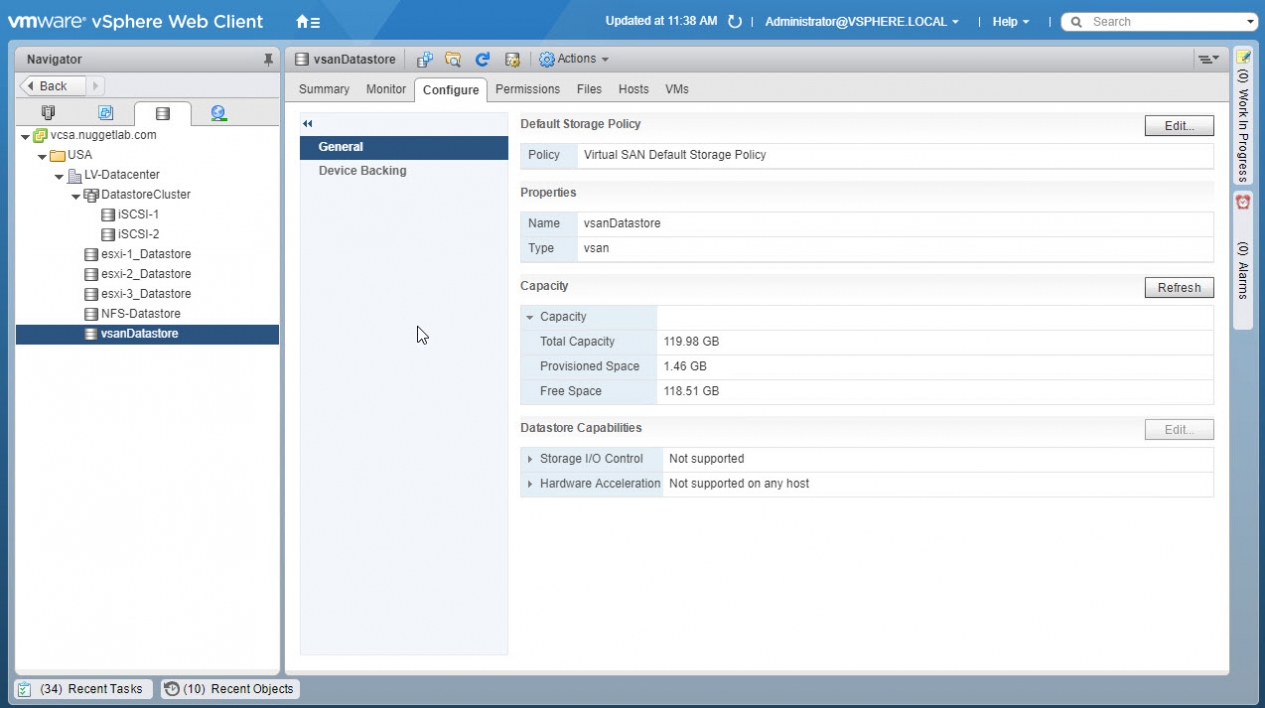This screenshot has width=1265, height=708.
Task: Collapse the DatastoreCluster tree node
Action: tap(76, 196)
